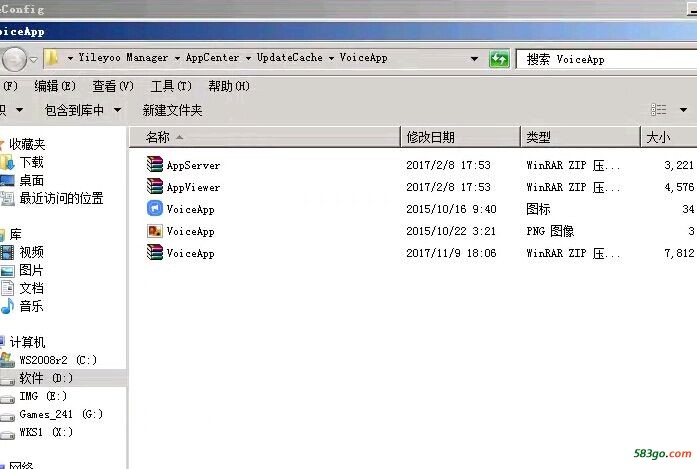Sort by the 修改日期 column header
Screen dimensions: 697x469
coord(461,137)
